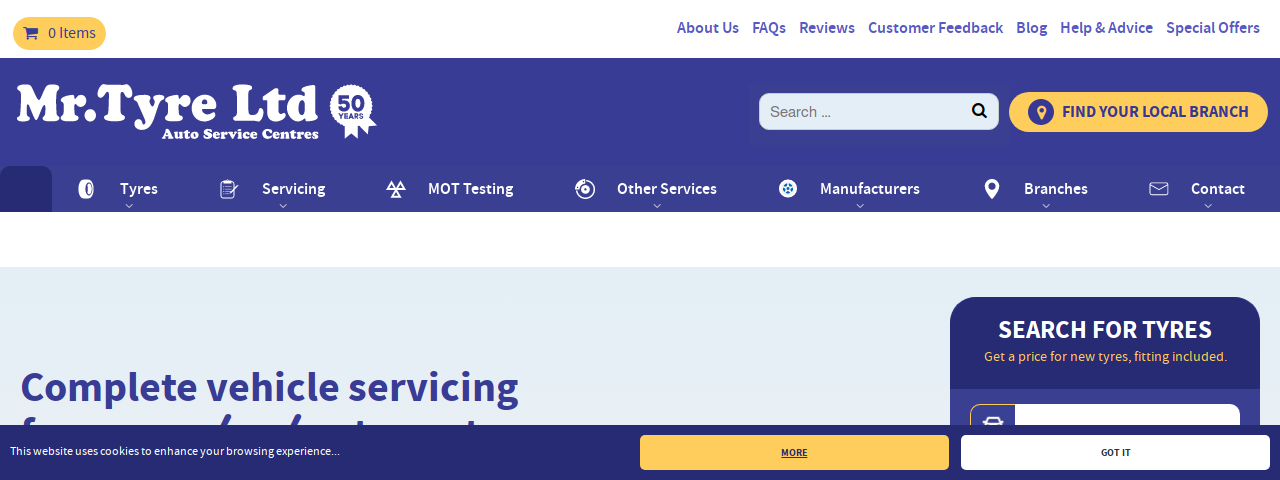Expand the Branches menu chevron
This screenshot has height=480, width=1280.
1046,206
